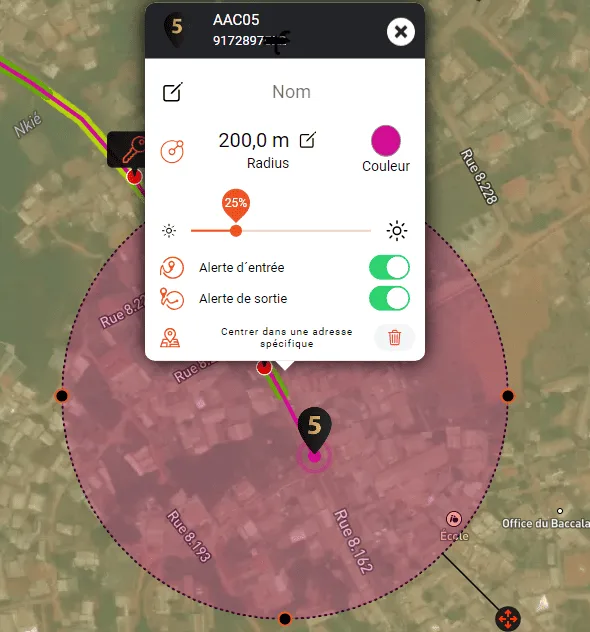Click the Rue 8.162 street label
The height and width of the screenshot is (632, 590).
click(353, 541)
